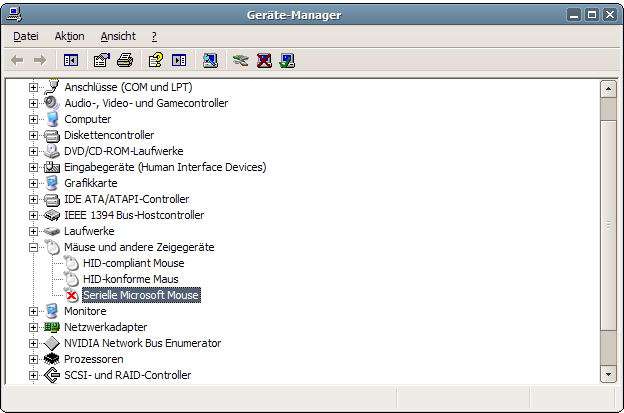
Task: Click the Audio-, Video- und Gamecontroller speaker icon
Action: [x=52, y=103]
